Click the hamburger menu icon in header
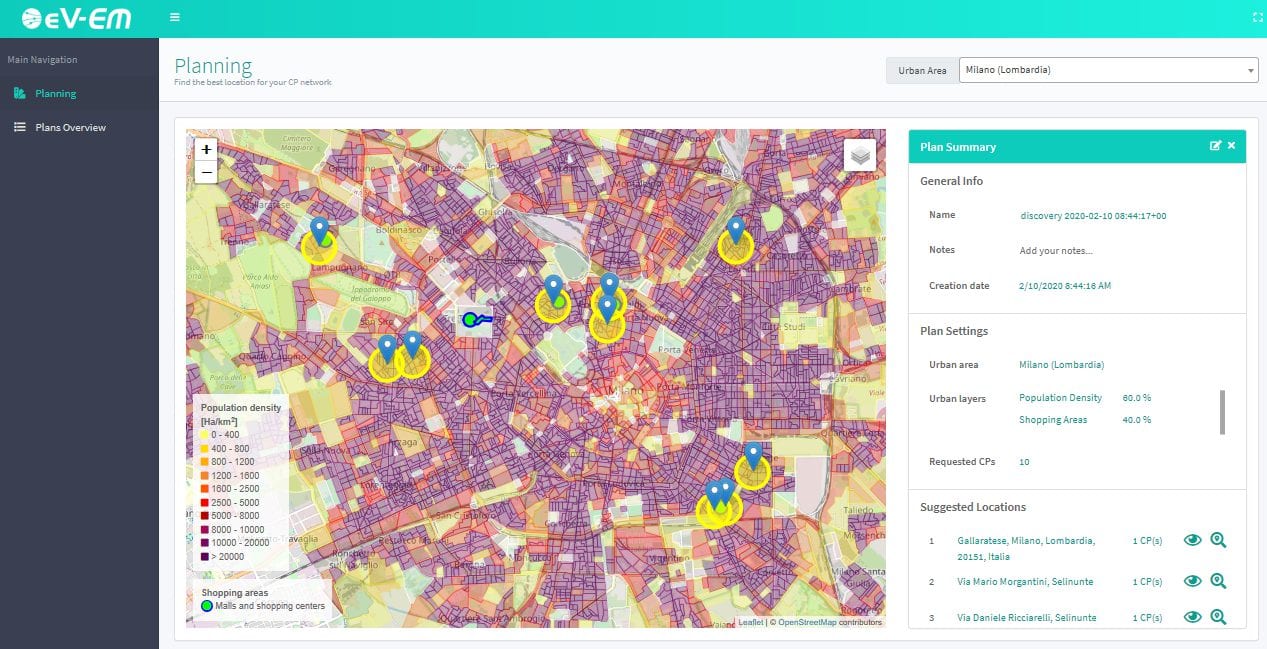The width and height of the screenshot is (1267, 649). [x=175, y=17]
